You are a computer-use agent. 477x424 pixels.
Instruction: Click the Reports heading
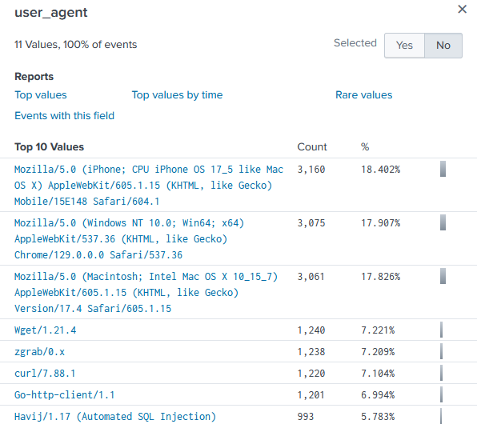tap(34, 76)
